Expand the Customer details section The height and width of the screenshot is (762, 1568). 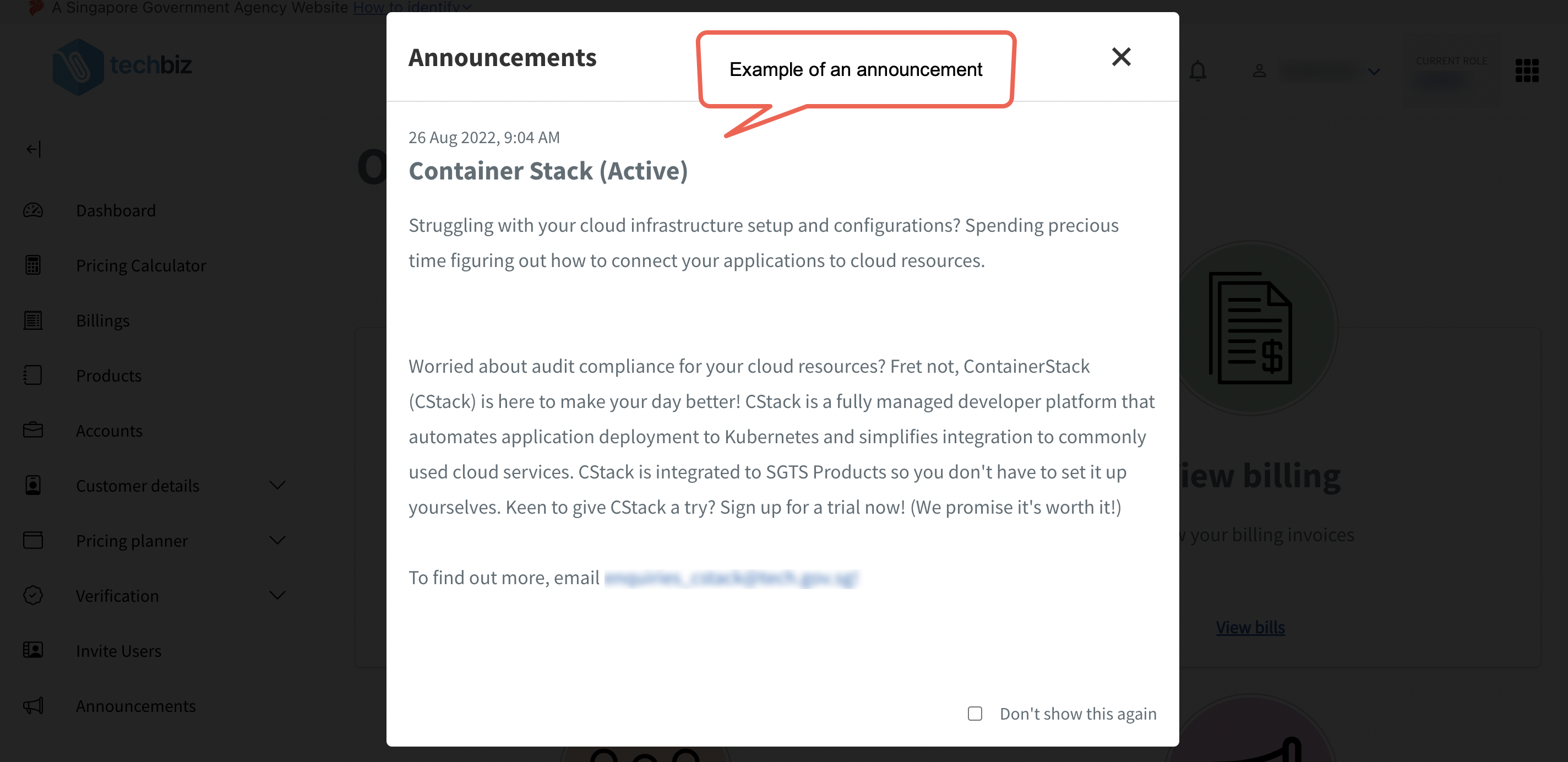coord(277,485)
